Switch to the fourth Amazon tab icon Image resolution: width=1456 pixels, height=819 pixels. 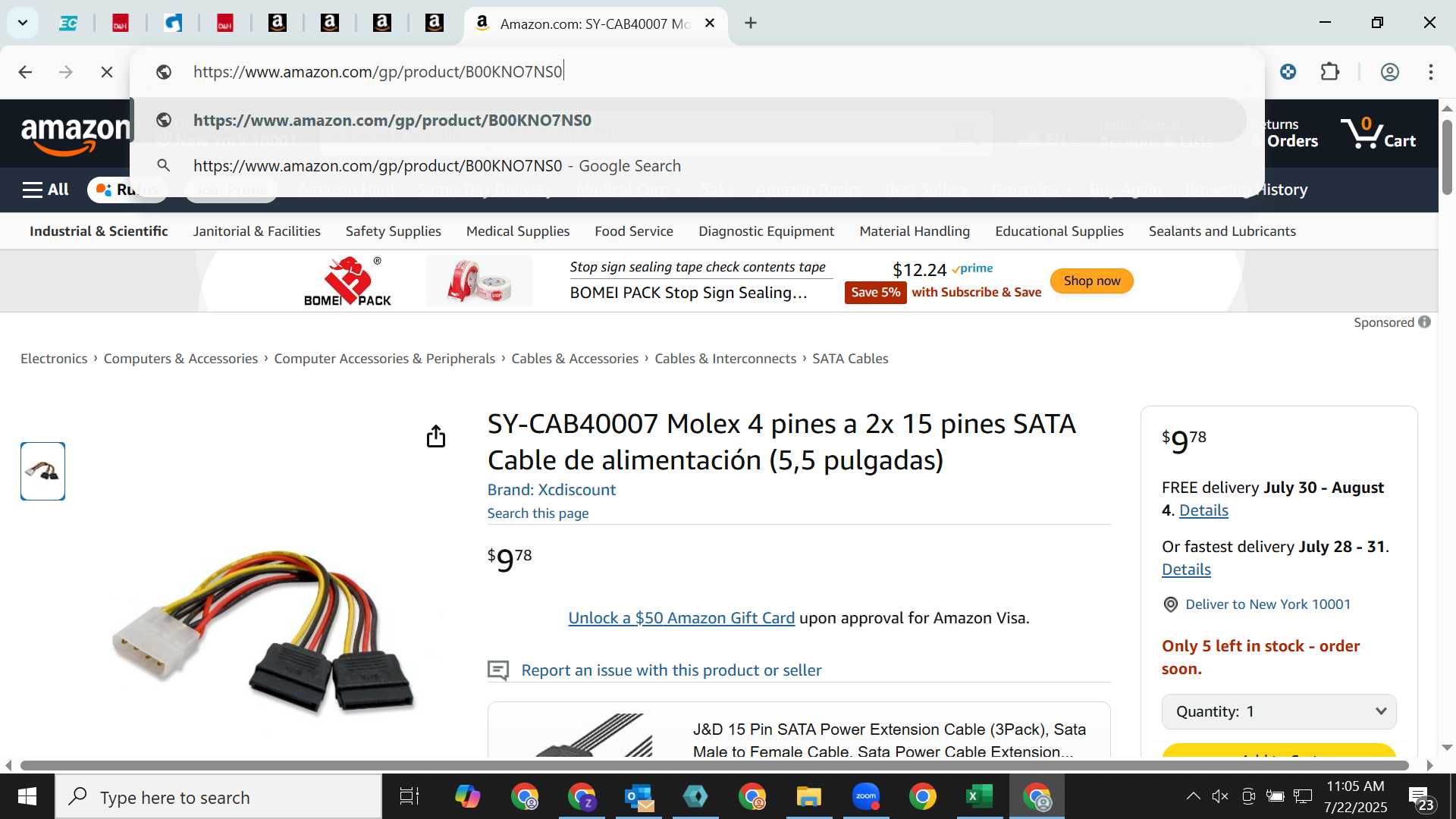(x=434, y=24)
